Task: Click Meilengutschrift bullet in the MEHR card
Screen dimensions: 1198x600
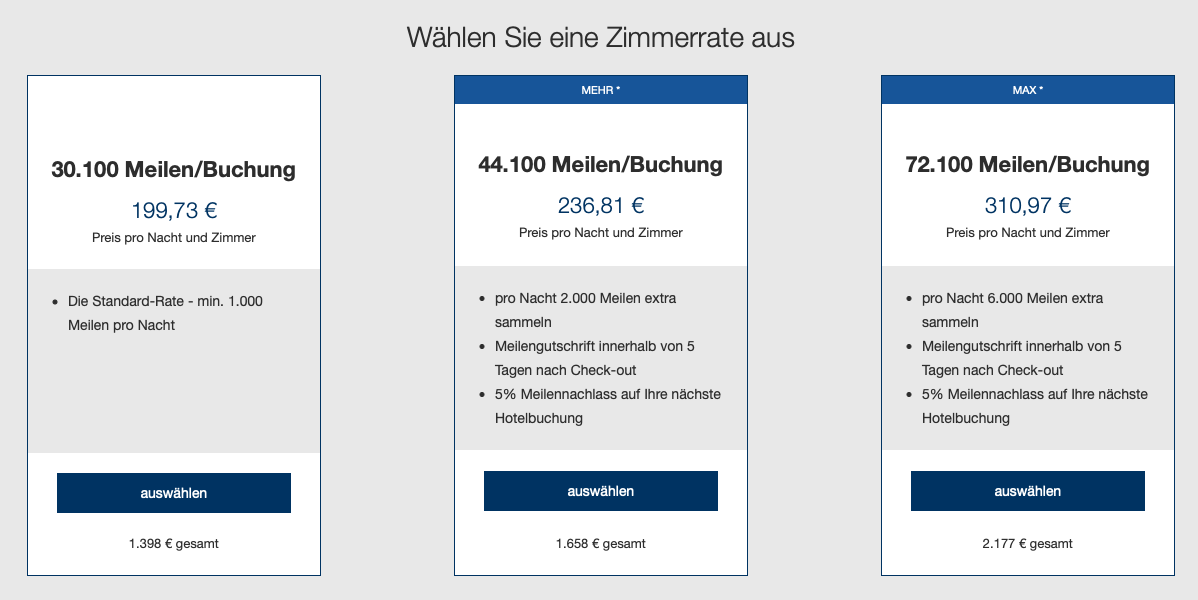Action: [x=594, y=358]
